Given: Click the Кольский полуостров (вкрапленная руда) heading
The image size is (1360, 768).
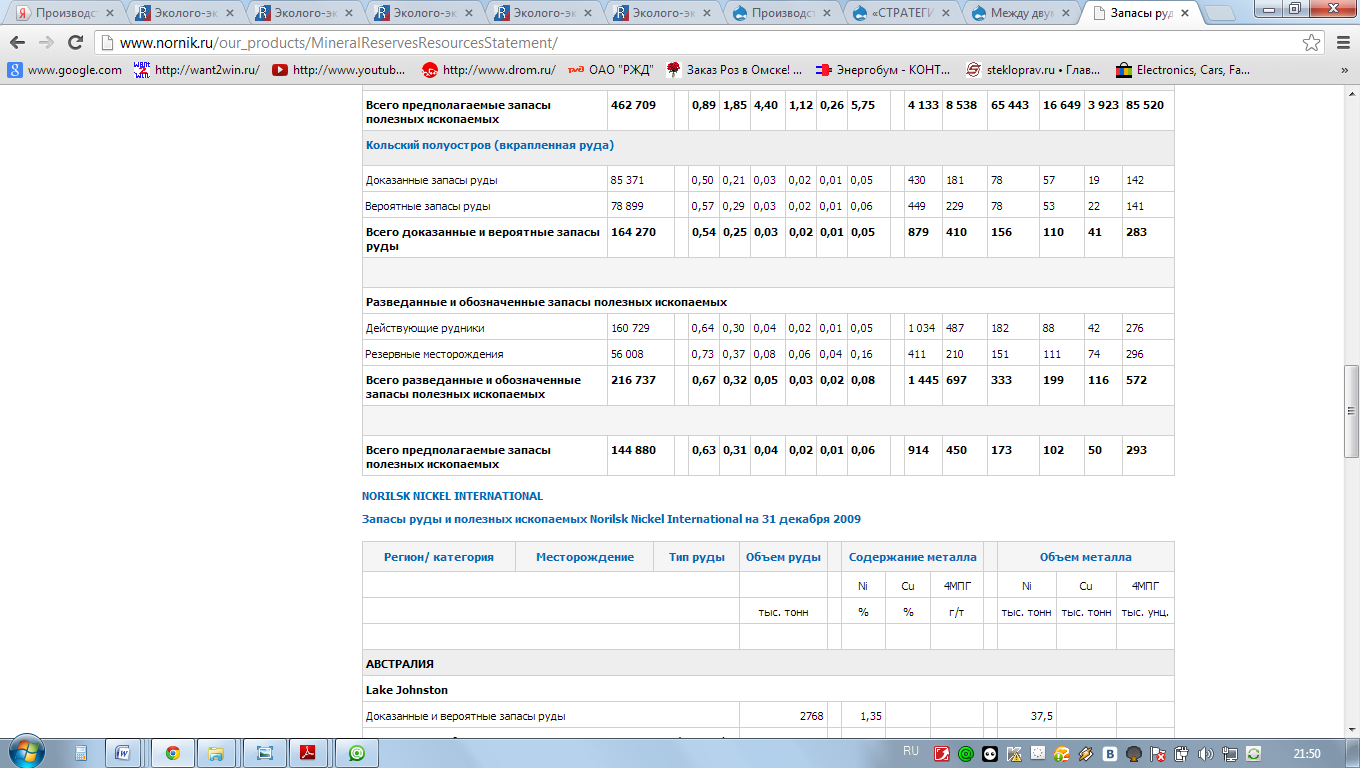Looking at the screenshot, I should pos(490,145).
